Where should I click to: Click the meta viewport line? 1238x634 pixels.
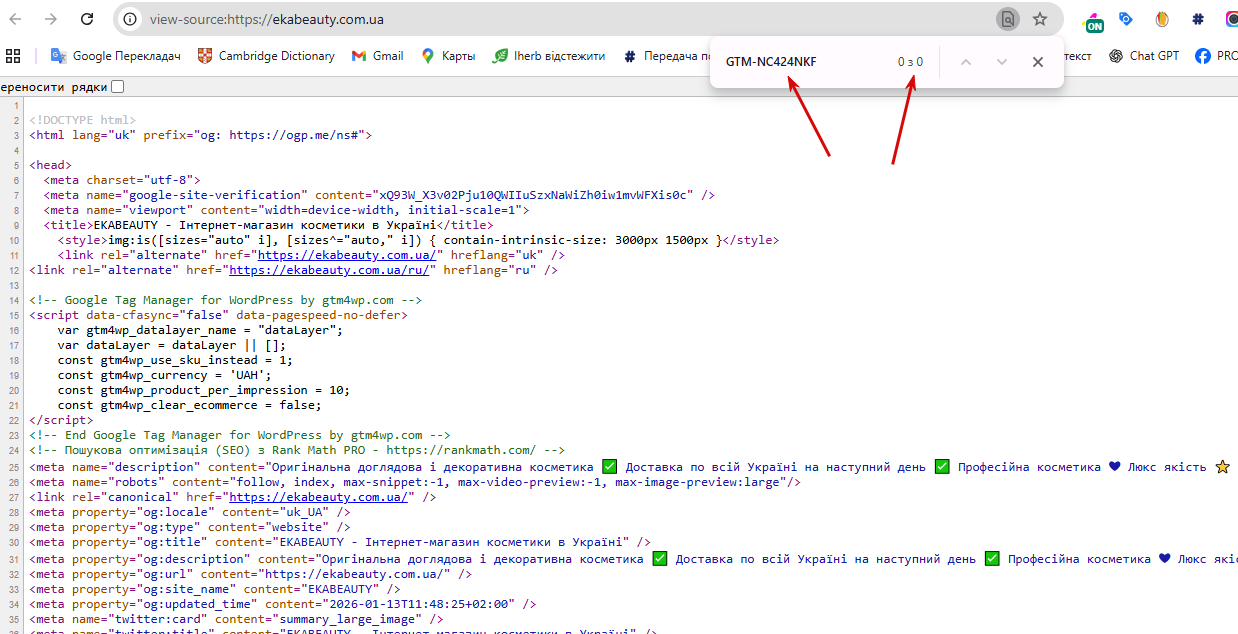286,210
